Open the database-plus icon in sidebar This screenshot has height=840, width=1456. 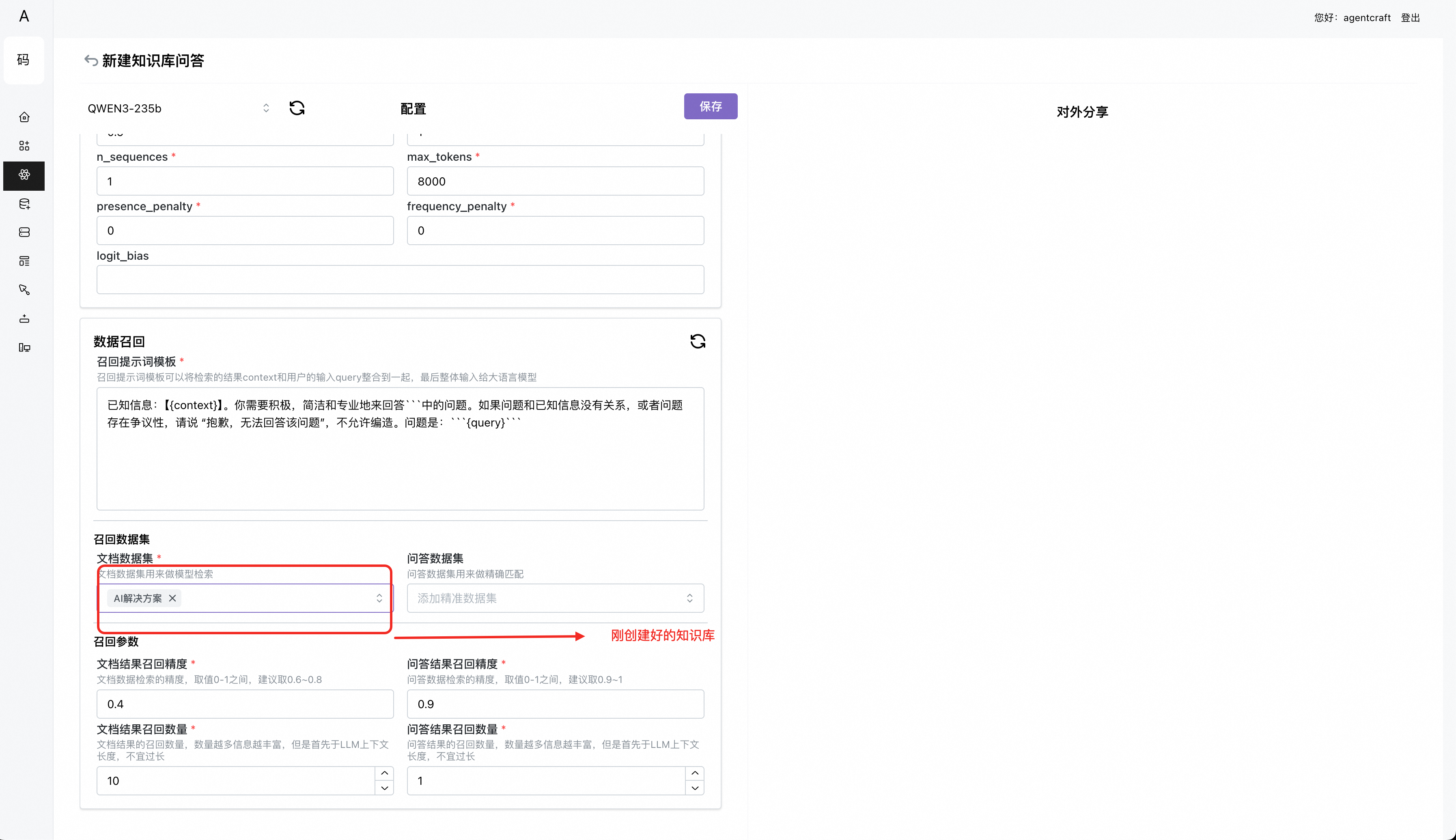pyautogui.click(x=24, y=204)
